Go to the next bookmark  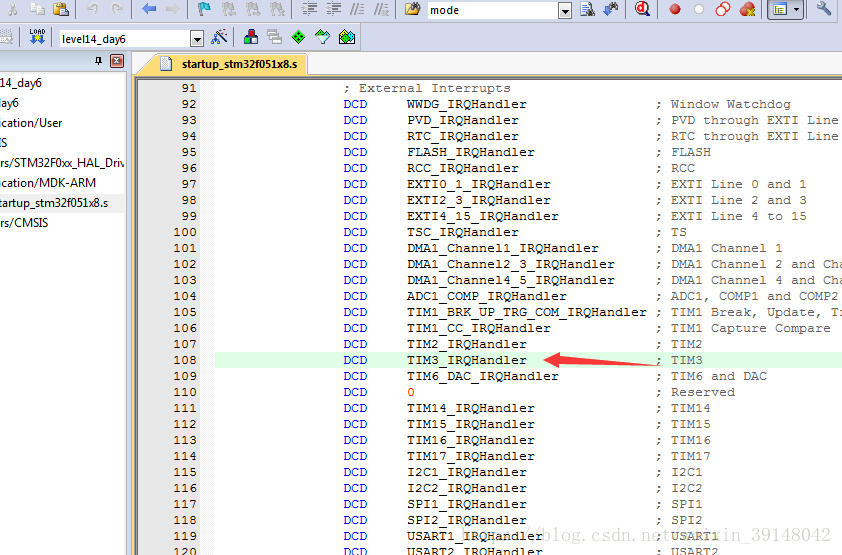pos(253,9)
